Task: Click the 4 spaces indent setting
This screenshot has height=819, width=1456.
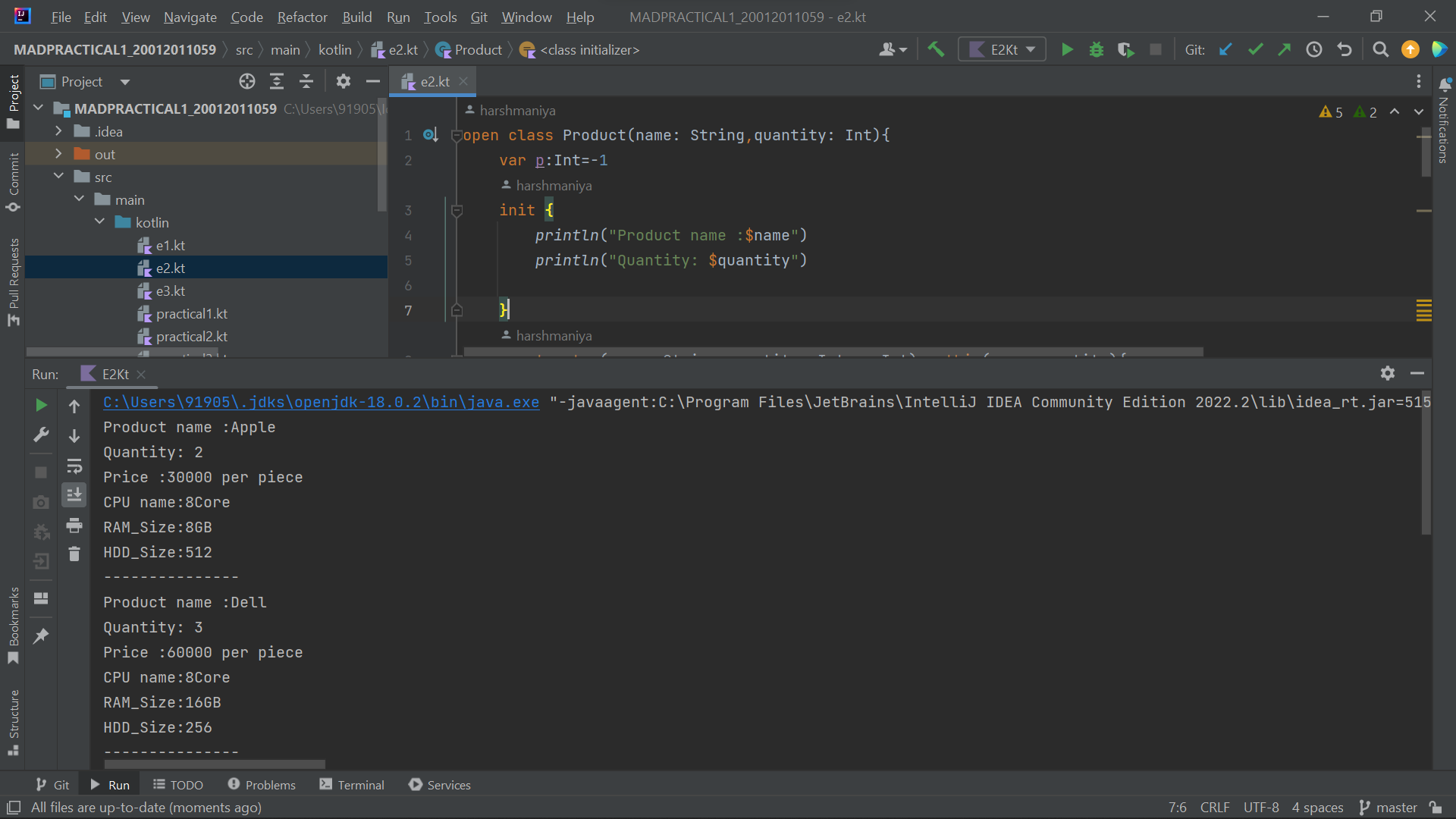Action: click(x=1317, y=808)
